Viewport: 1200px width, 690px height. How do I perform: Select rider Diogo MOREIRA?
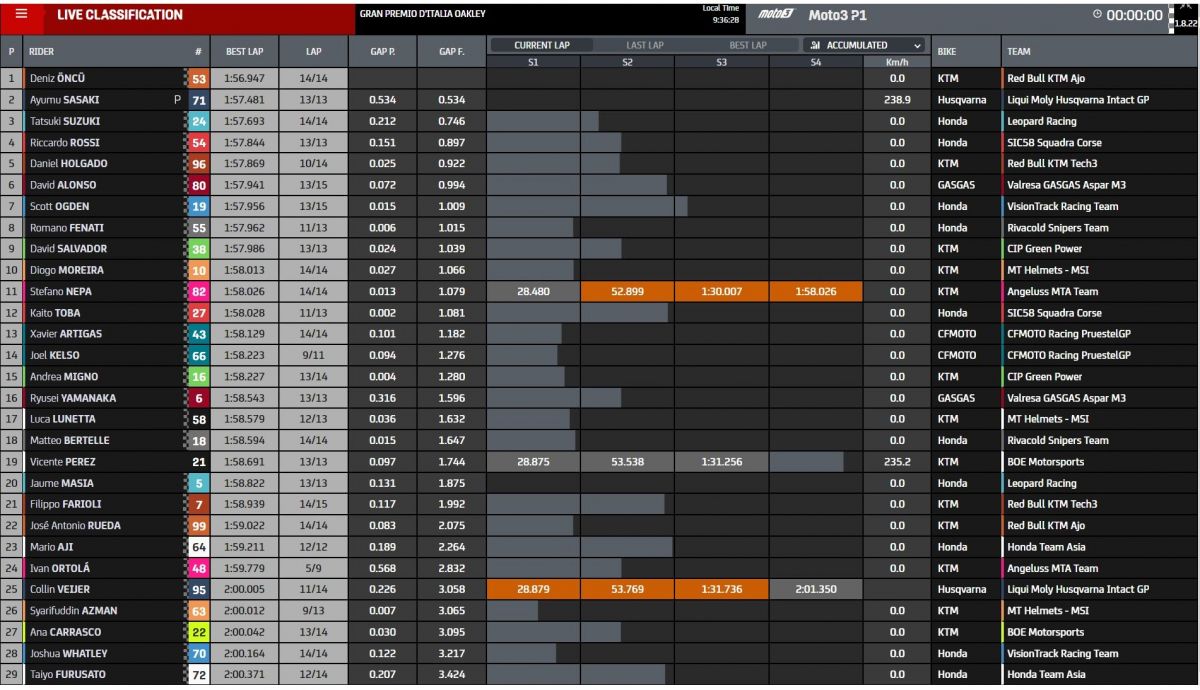66,270
